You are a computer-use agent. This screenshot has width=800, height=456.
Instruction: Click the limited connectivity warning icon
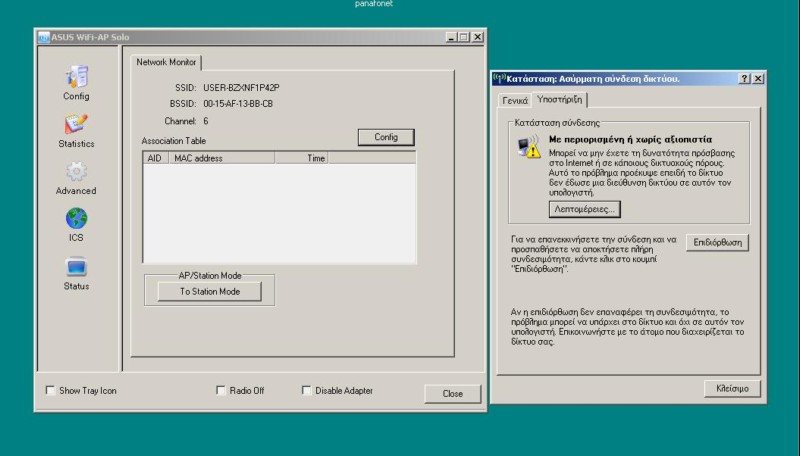(x=529, y=146)
